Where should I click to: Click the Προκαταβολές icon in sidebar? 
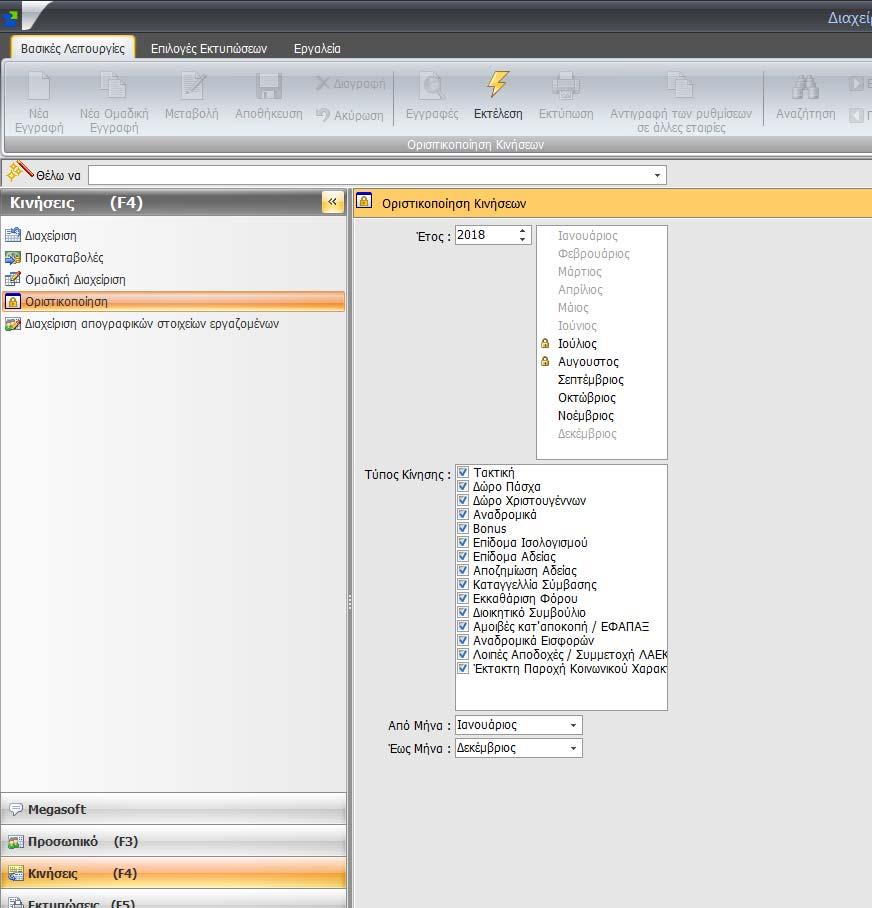(x=13, y=257)
